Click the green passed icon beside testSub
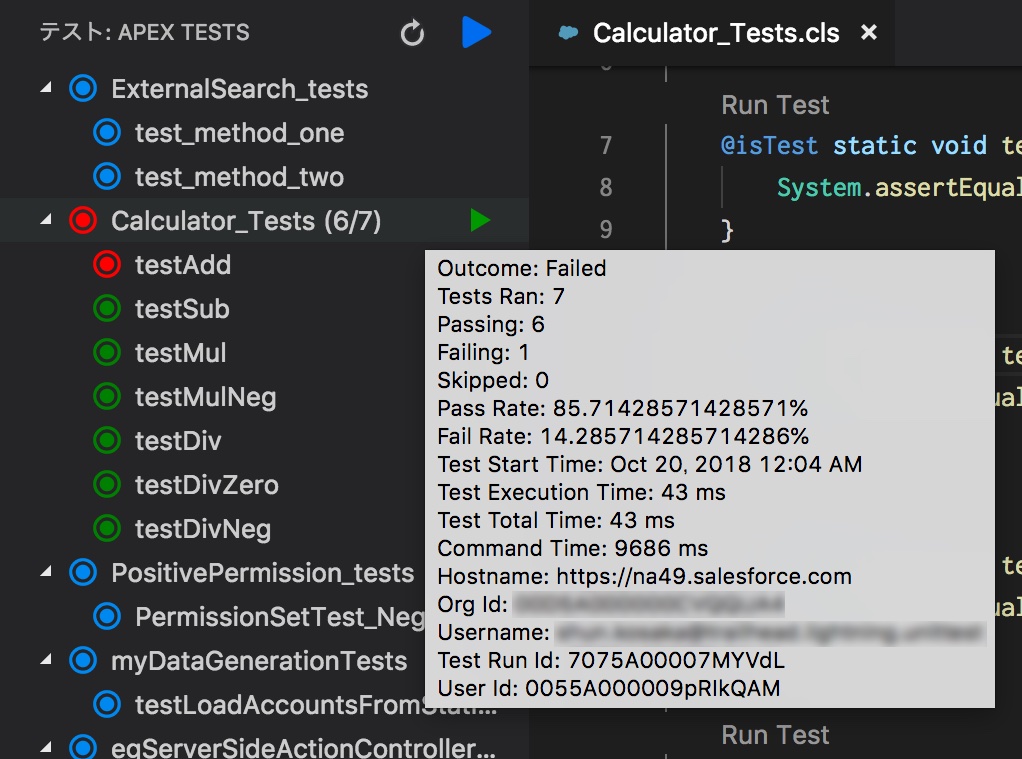 pyautogui.click(x=107, y=309)
